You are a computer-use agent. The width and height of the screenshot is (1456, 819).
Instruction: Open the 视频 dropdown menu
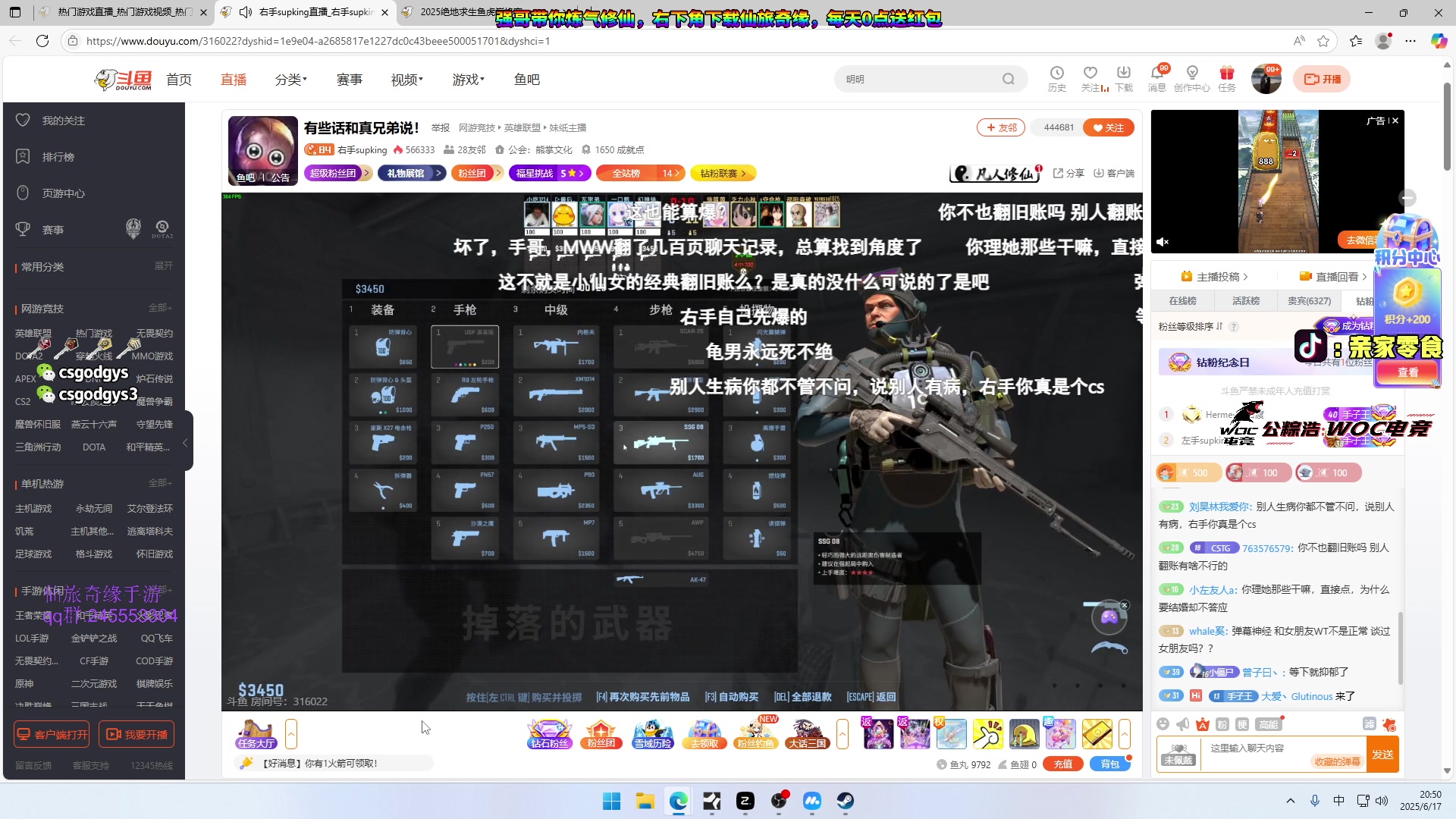(407, 80)
